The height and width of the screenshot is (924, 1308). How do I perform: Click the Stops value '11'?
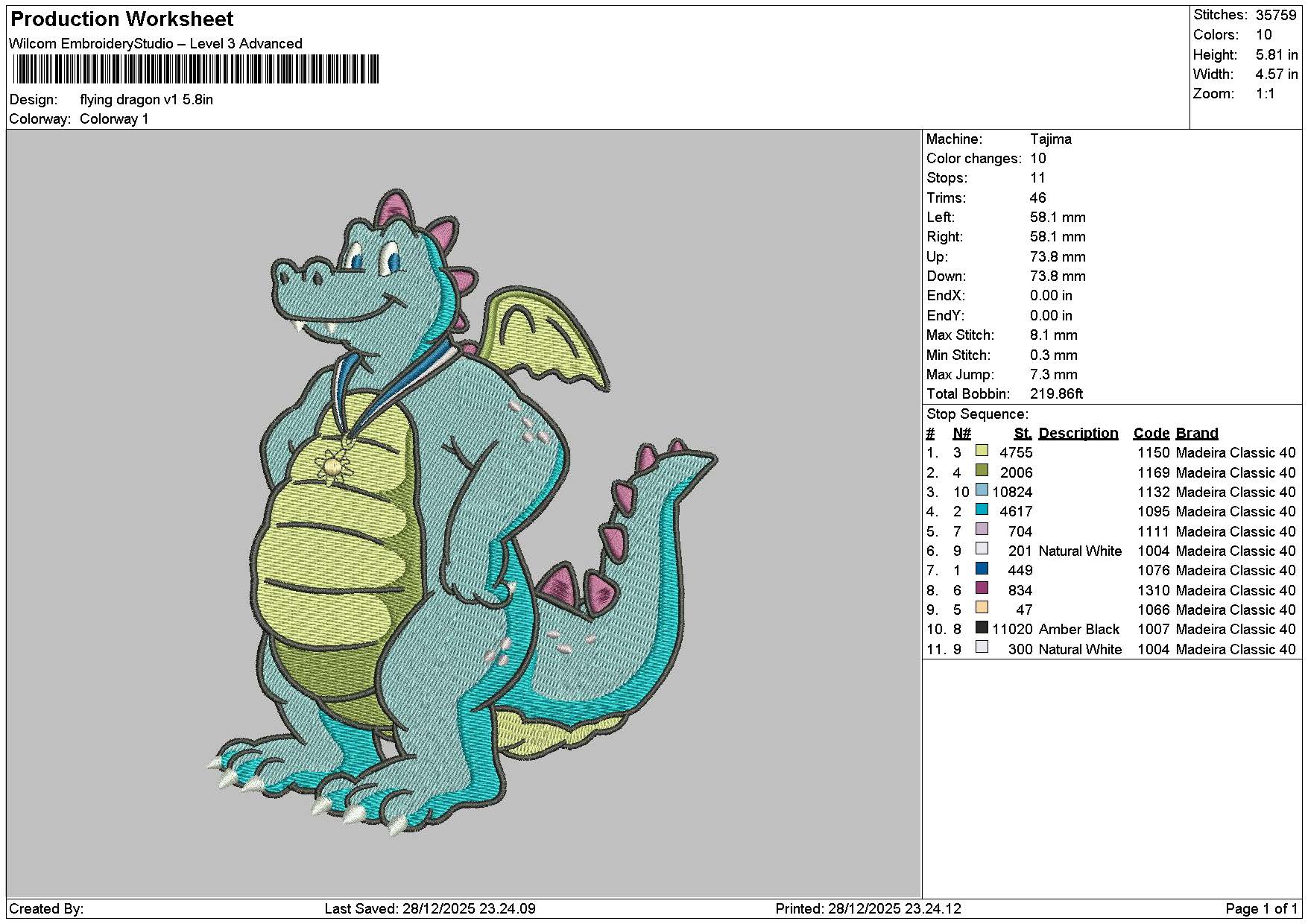[x=1037, y=177]
